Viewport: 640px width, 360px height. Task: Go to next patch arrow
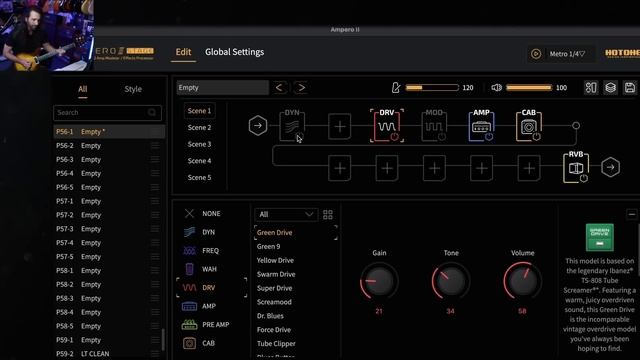pos(301,87)
